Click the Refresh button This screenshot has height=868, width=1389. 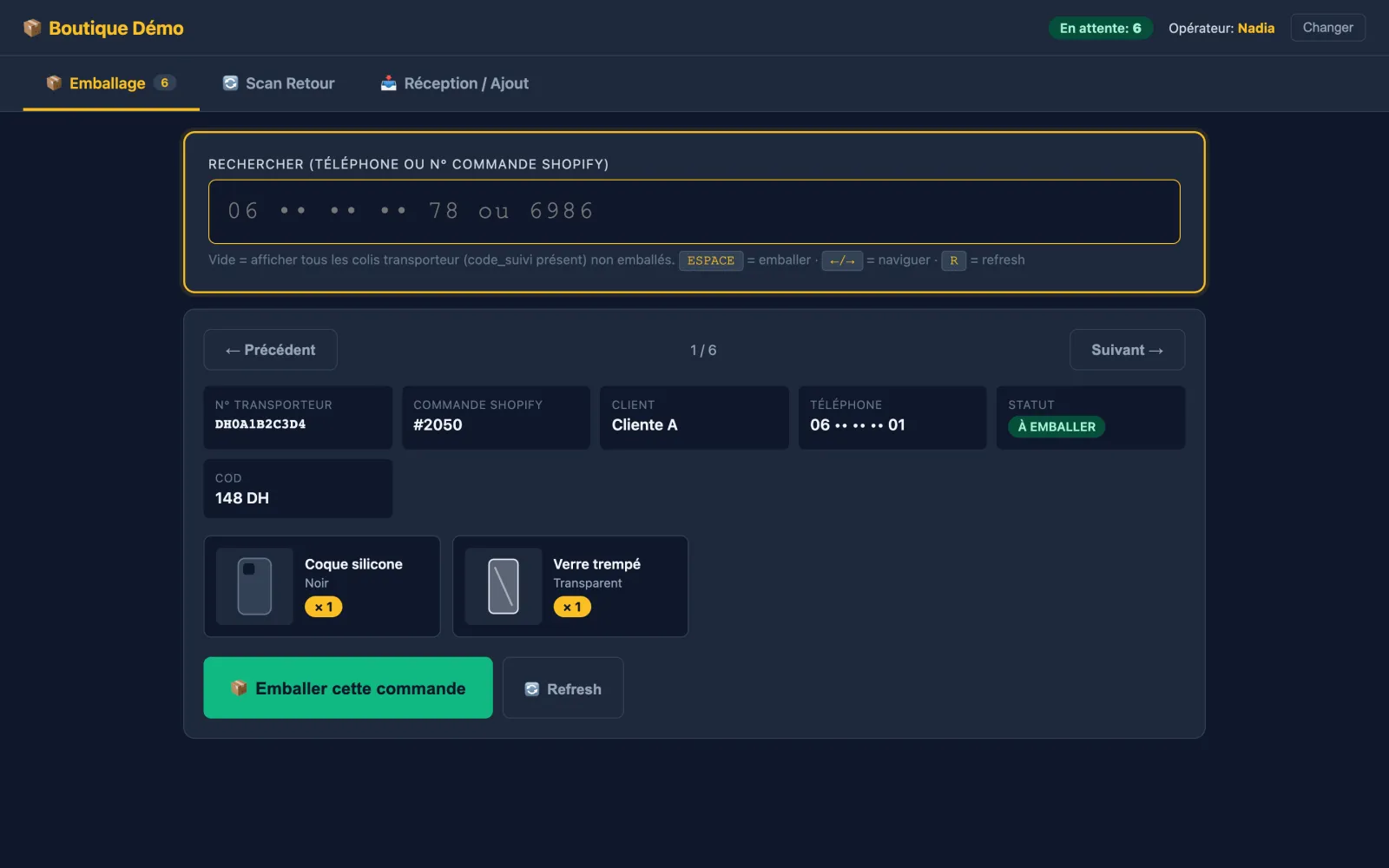(x=563, y=687)
